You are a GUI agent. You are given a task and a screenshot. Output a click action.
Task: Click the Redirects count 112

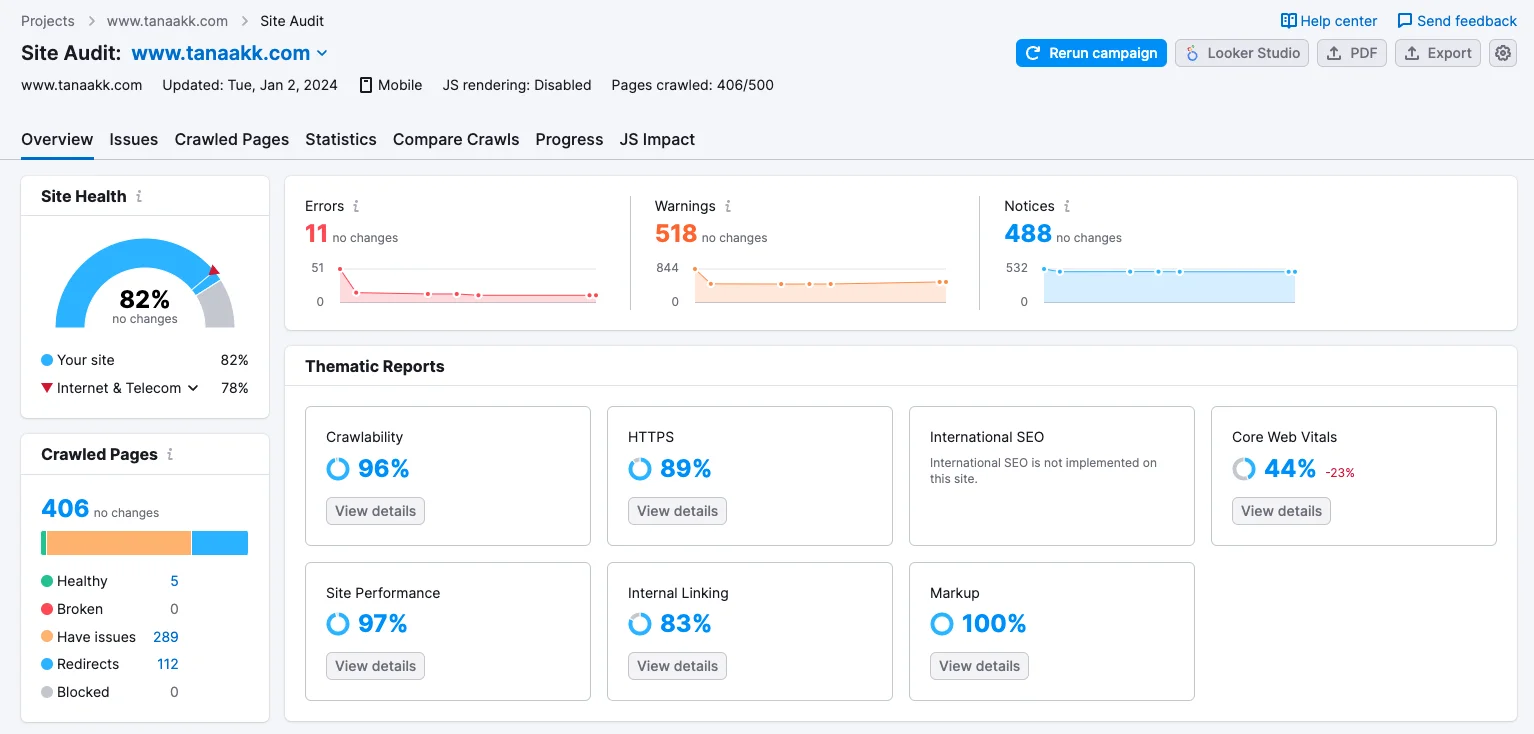point(168,664)
